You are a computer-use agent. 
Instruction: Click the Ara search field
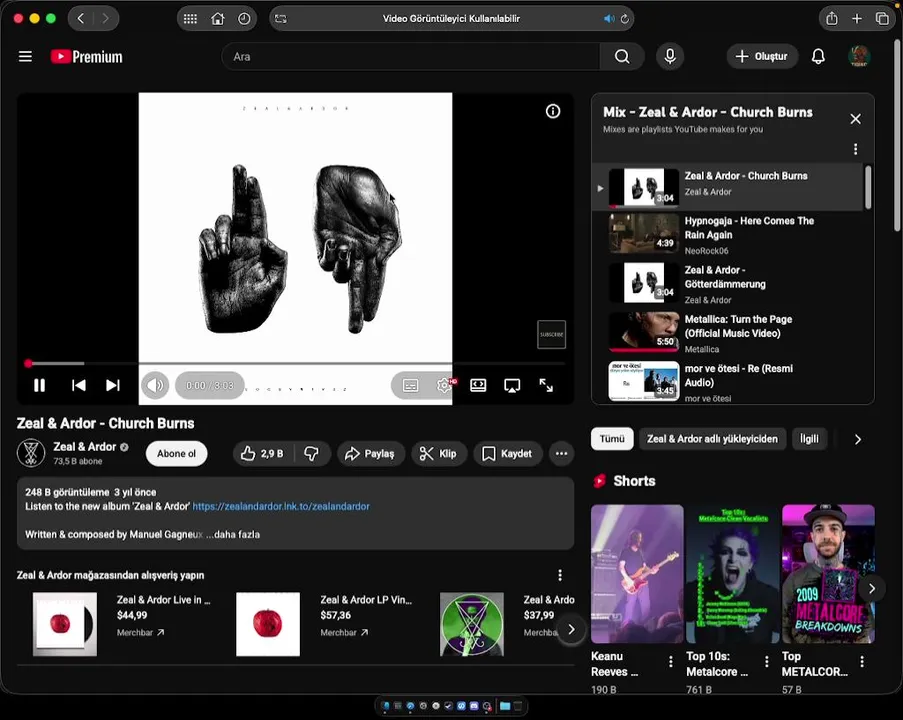click(411, 56)
